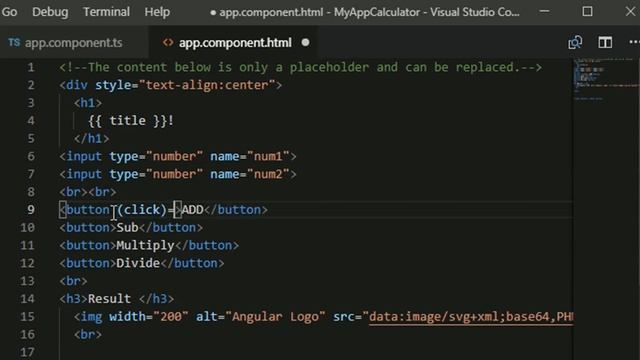The width and height of the screenshot is (640, 360).
Task: Click the {{ title }}! interpolation text
Action: click(131, 121)
